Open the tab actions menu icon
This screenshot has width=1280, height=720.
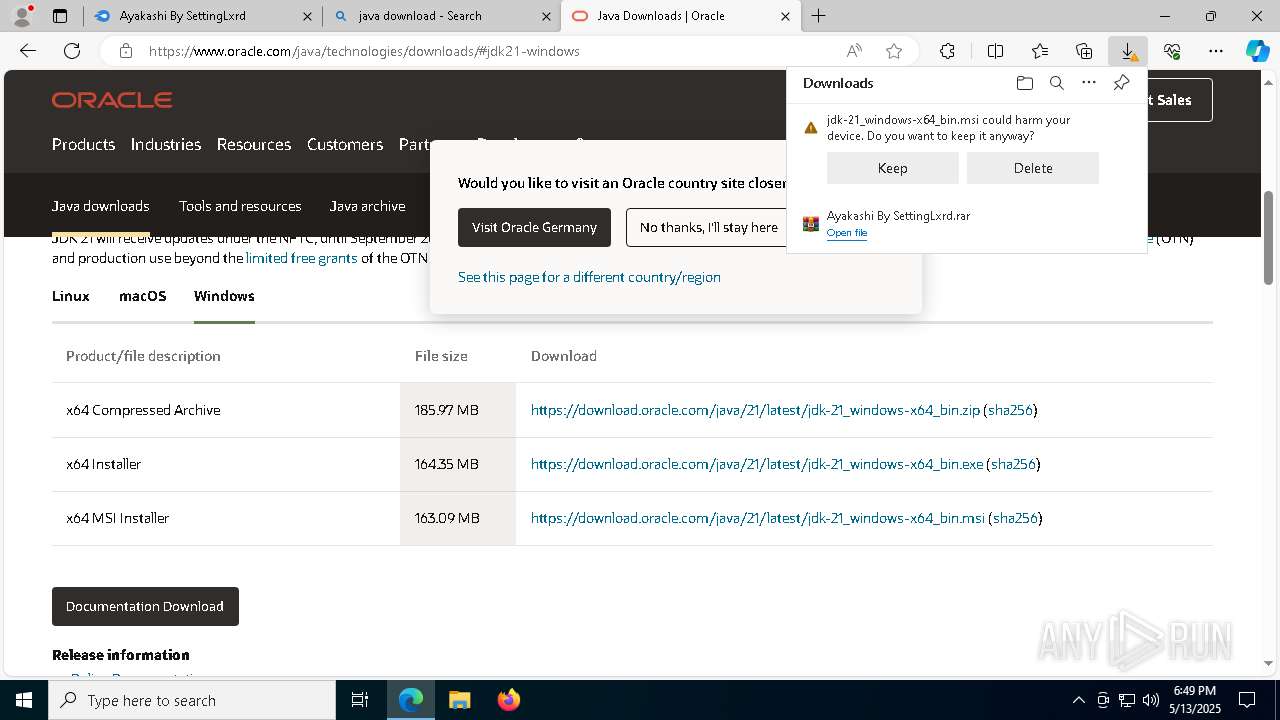[60, 16]
